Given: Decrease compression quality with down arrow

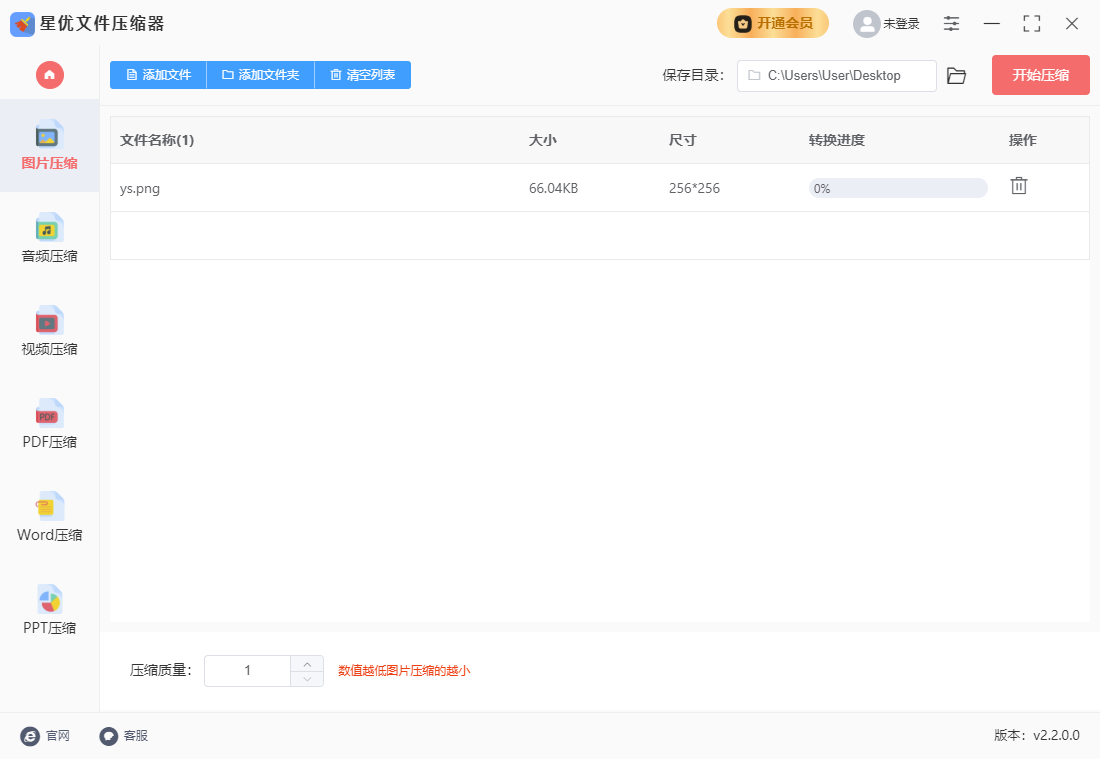Looking at the screenshot, I should point(307,678).
